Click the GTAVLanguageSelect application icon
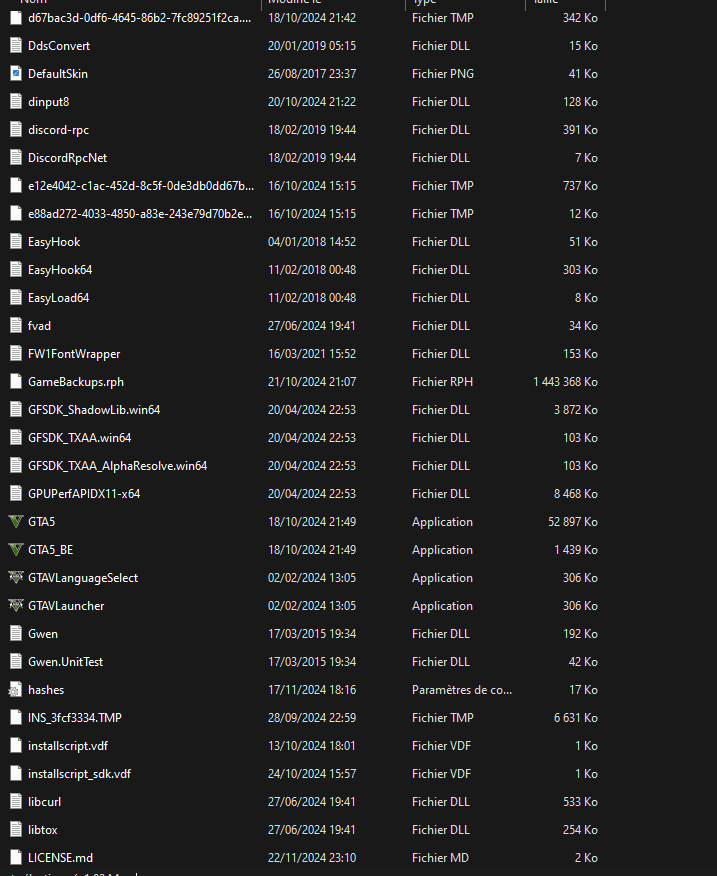The width and height of the screenshot is (717, 876). (15, 578)
